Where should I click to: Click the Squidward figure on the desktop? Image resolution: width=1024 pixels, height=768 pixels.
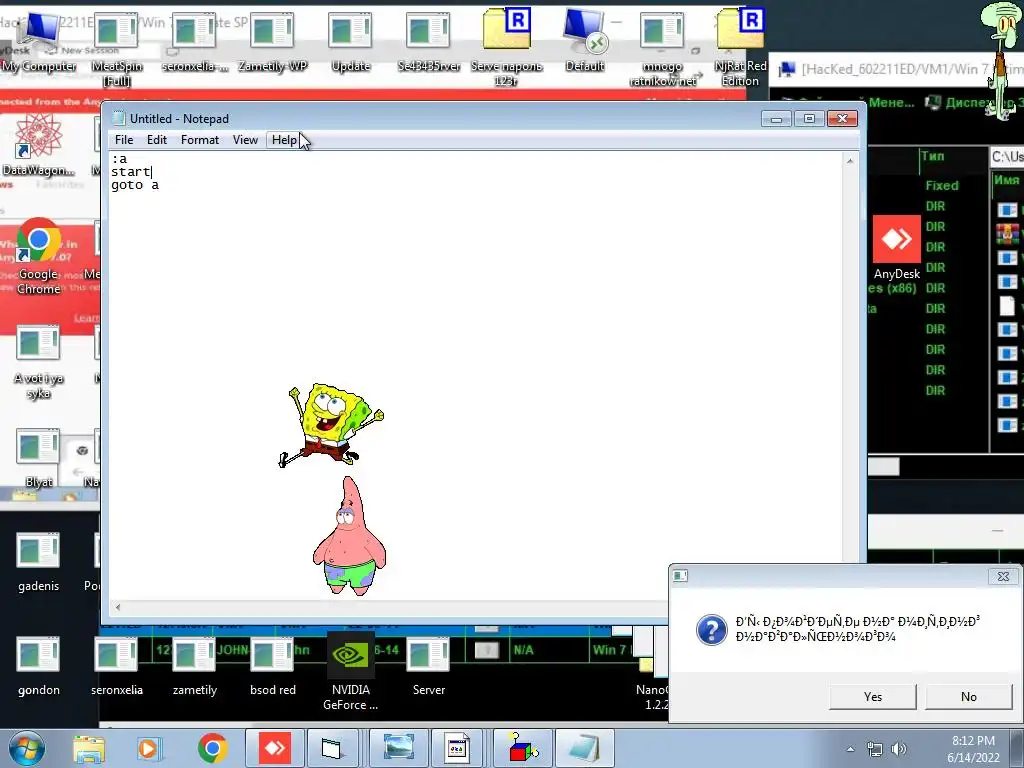click(x=1002, y=60)
